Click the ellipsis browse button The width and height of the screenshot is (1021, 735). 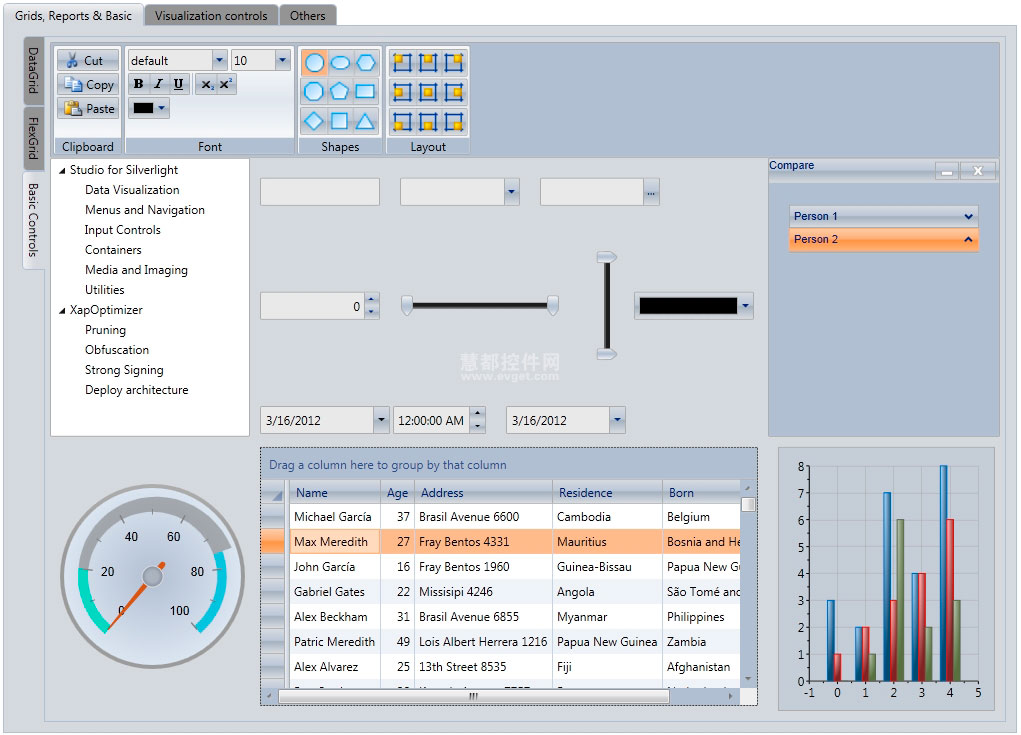tap(651, 193)
